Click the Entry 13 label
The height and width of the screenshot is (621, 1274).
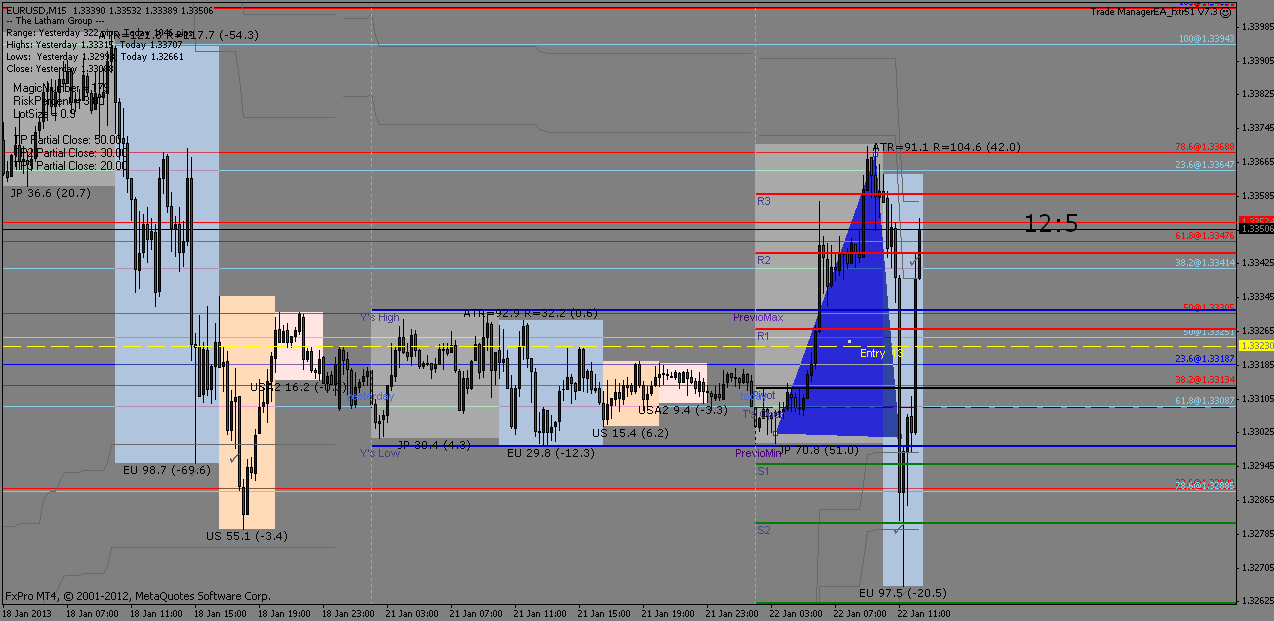[882, 353]
